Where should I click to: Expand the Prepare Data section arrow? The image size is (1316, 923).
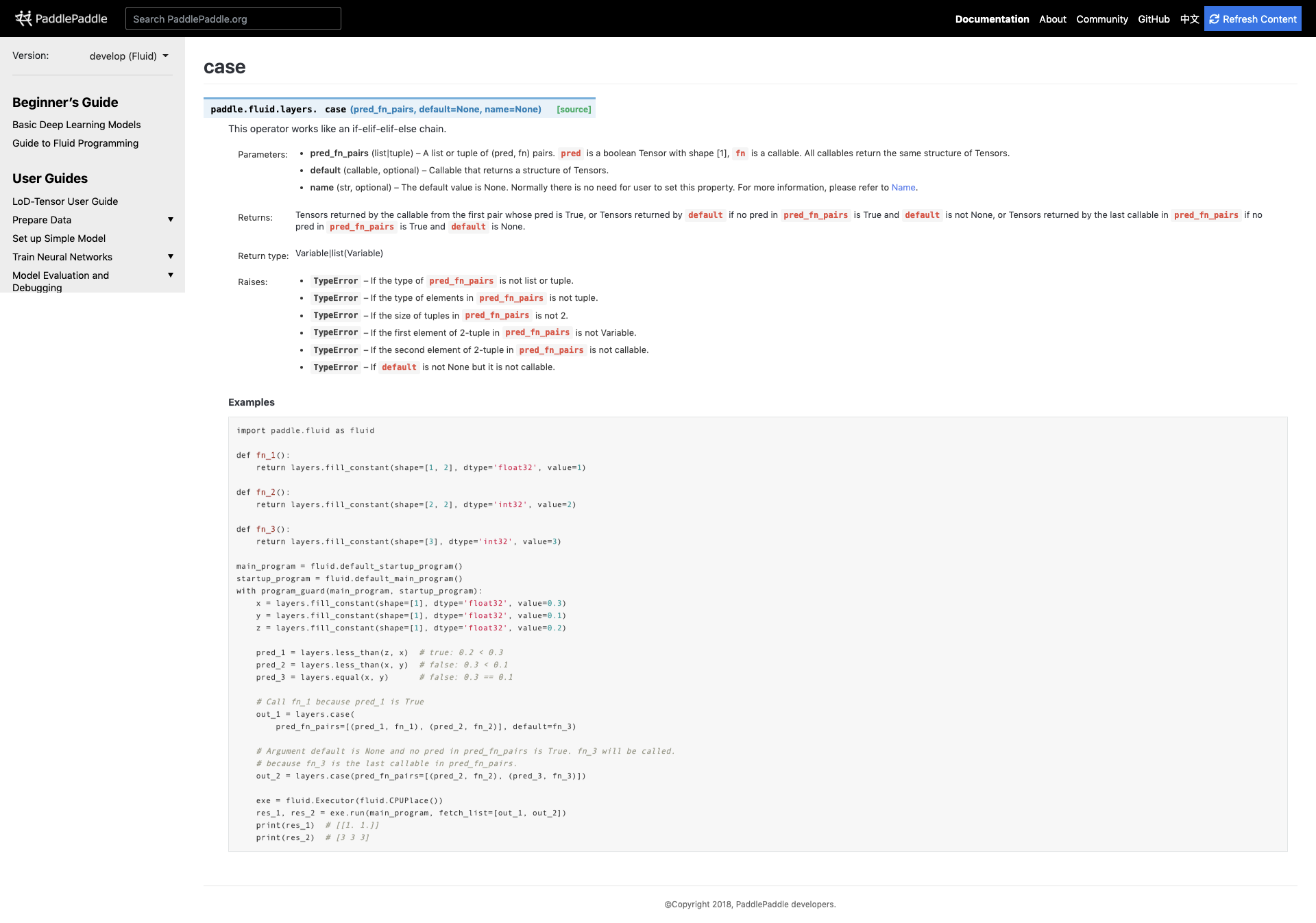pos(171,219)
